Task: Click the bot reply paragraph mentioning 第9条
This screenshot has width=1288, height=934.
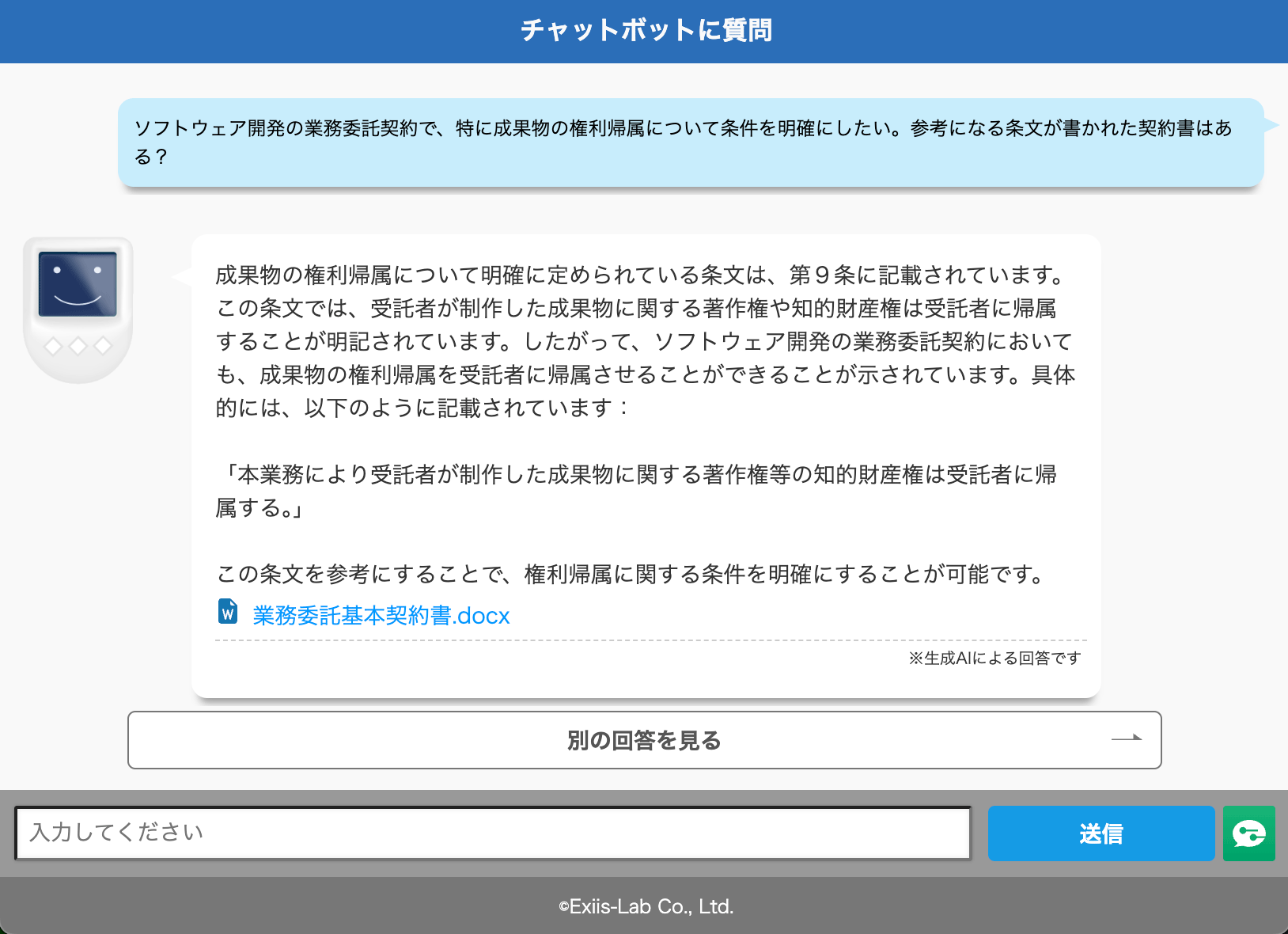Action: (x=644, y=341)
